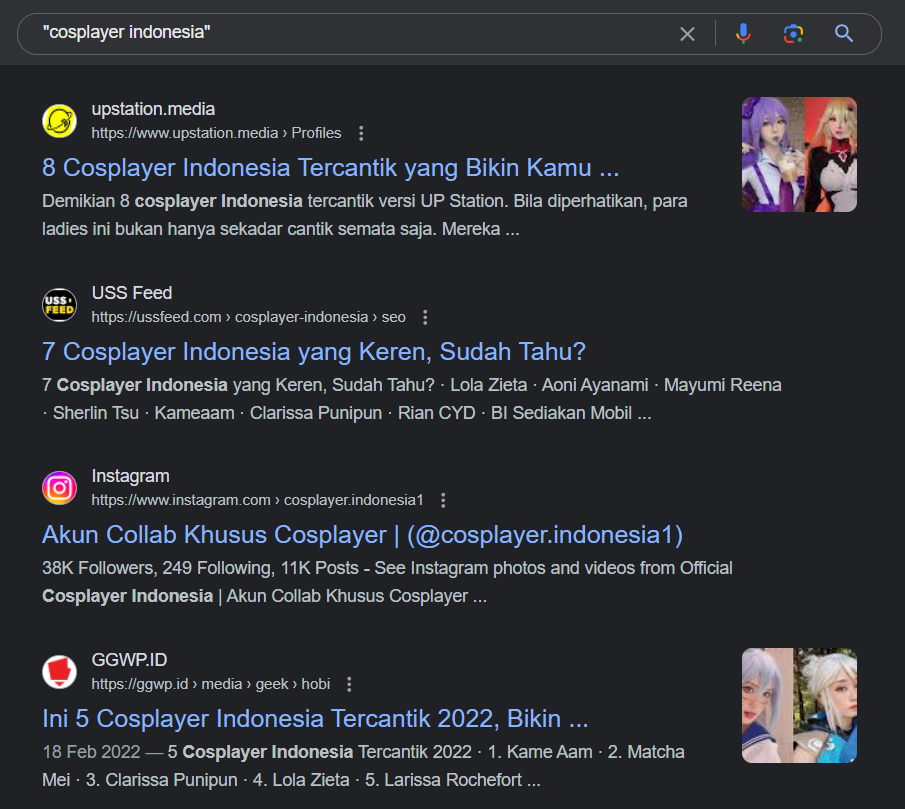The height and width of the screenshot is (809, 905).
Task: Open more options for upstation.media result
Action: [361, 133]
